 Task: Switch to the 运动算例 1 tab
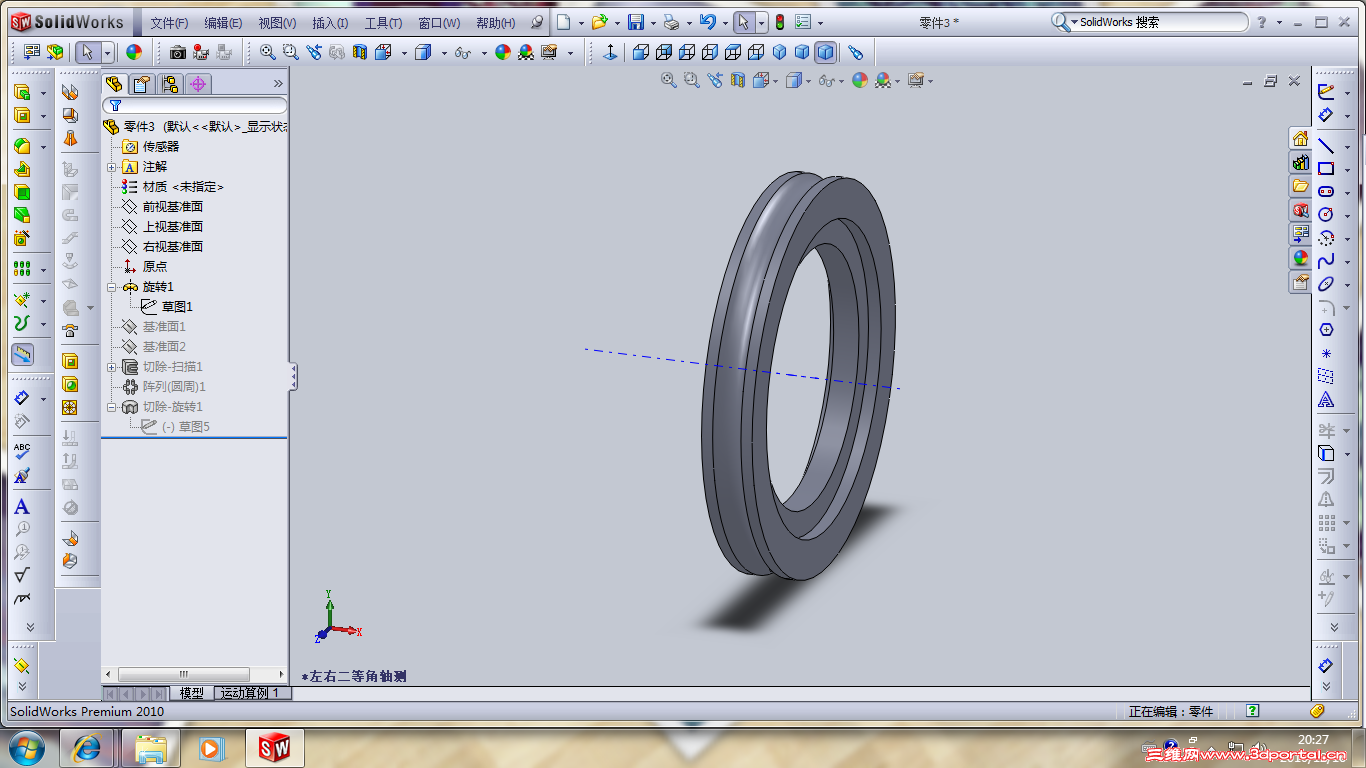coord(252,693)
